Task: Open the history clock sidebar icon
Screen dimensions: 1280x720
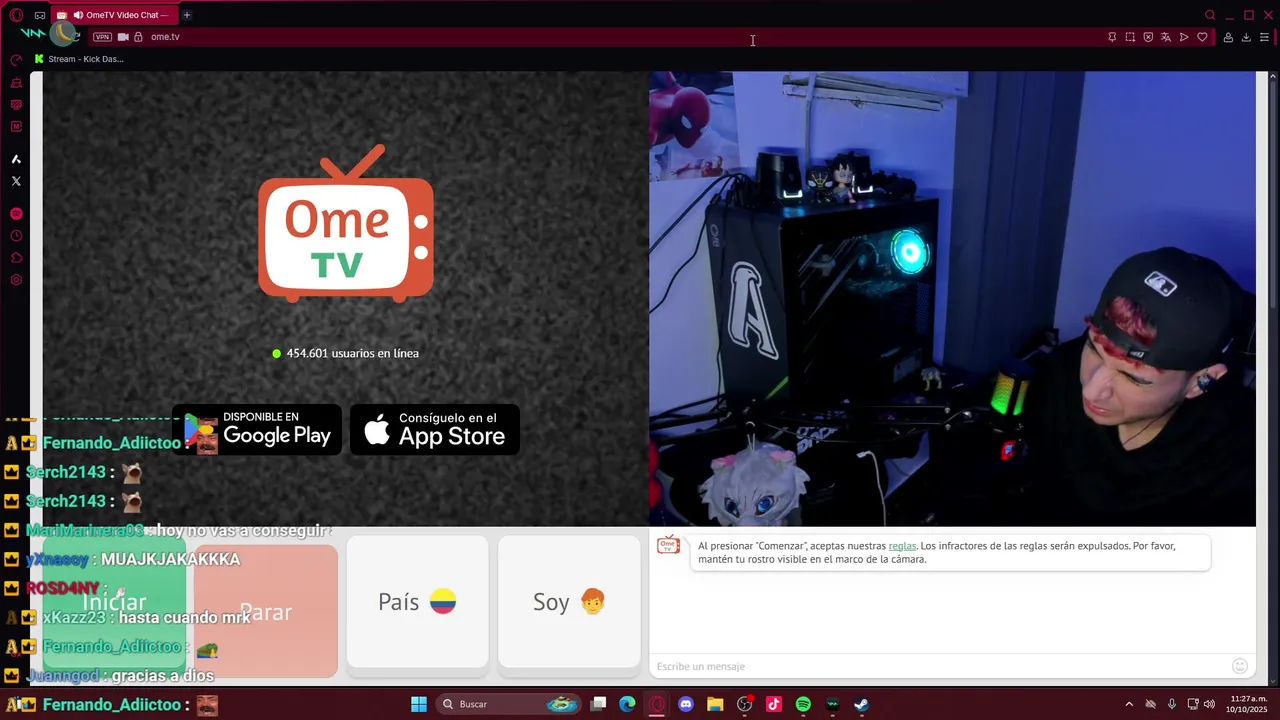Action: tap(16, 236)
